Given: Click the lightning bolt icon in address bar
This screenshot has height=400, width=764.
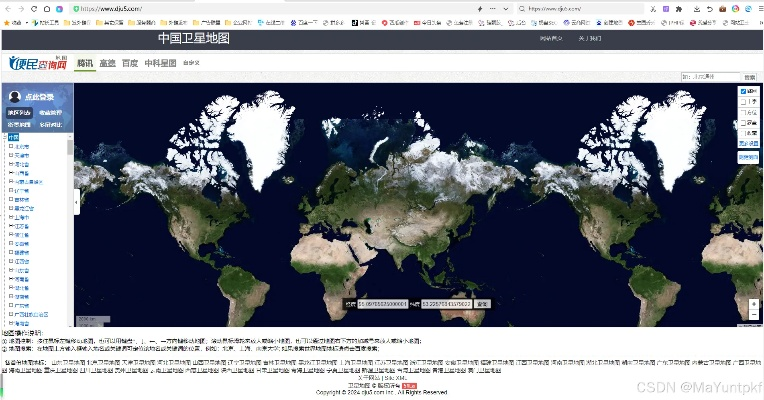Looking at the screenshot, I should [x=479, y=9].
